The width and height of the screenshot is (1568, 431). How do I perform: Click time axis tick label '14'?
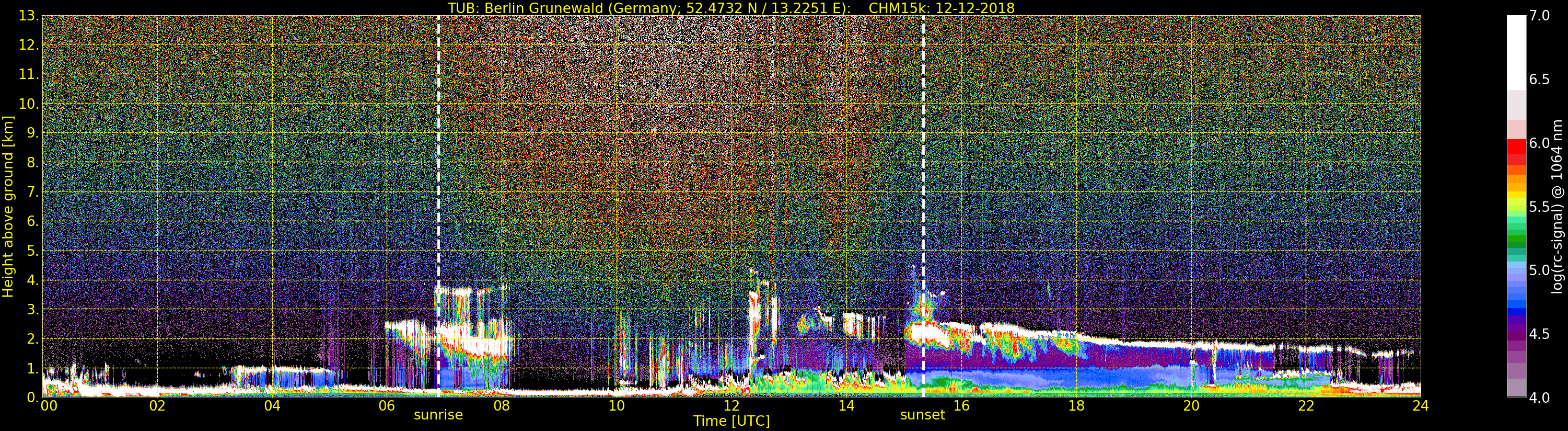coord(846,406)
